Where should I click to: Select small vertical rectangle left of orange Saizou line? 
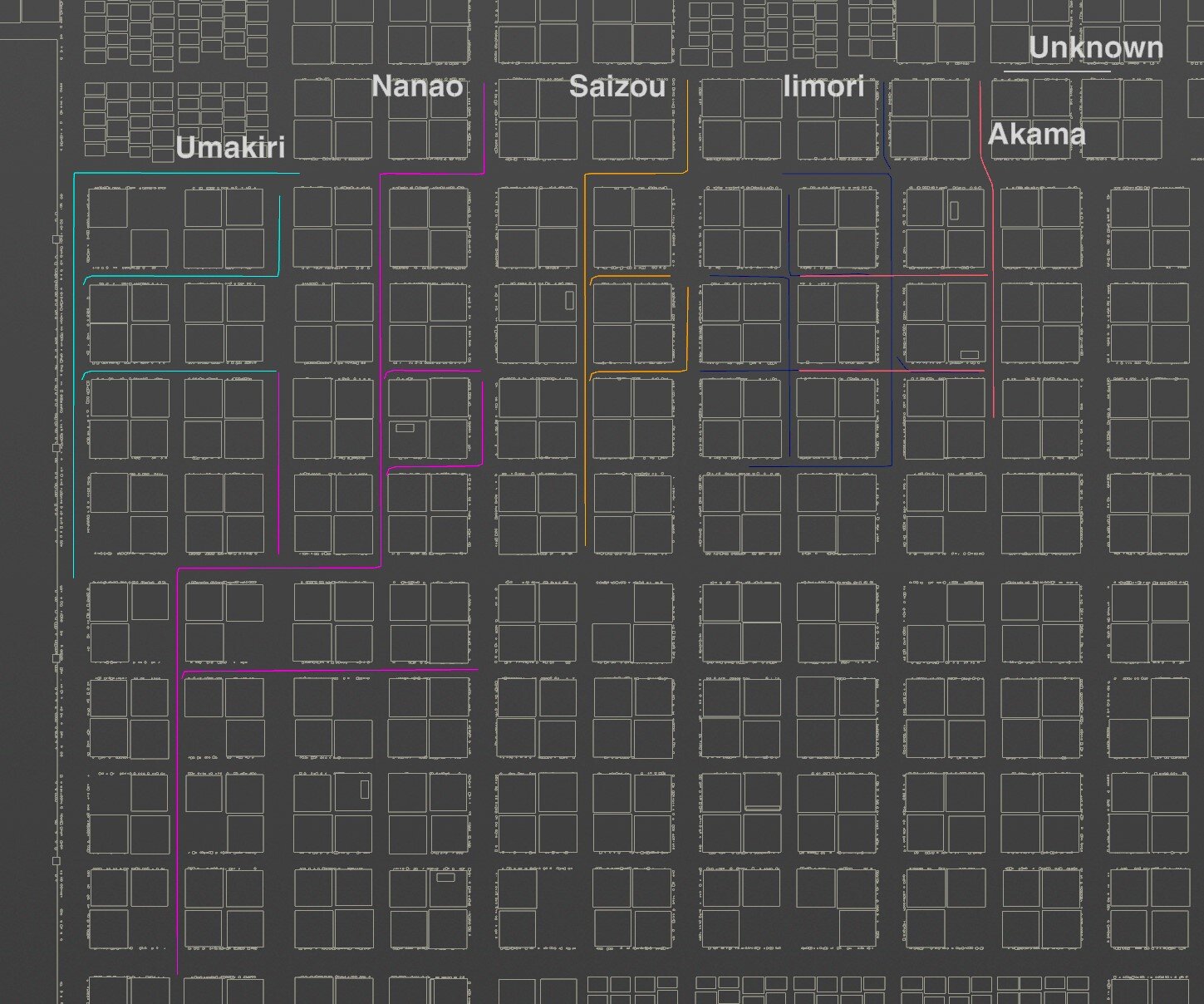[569, 300]
